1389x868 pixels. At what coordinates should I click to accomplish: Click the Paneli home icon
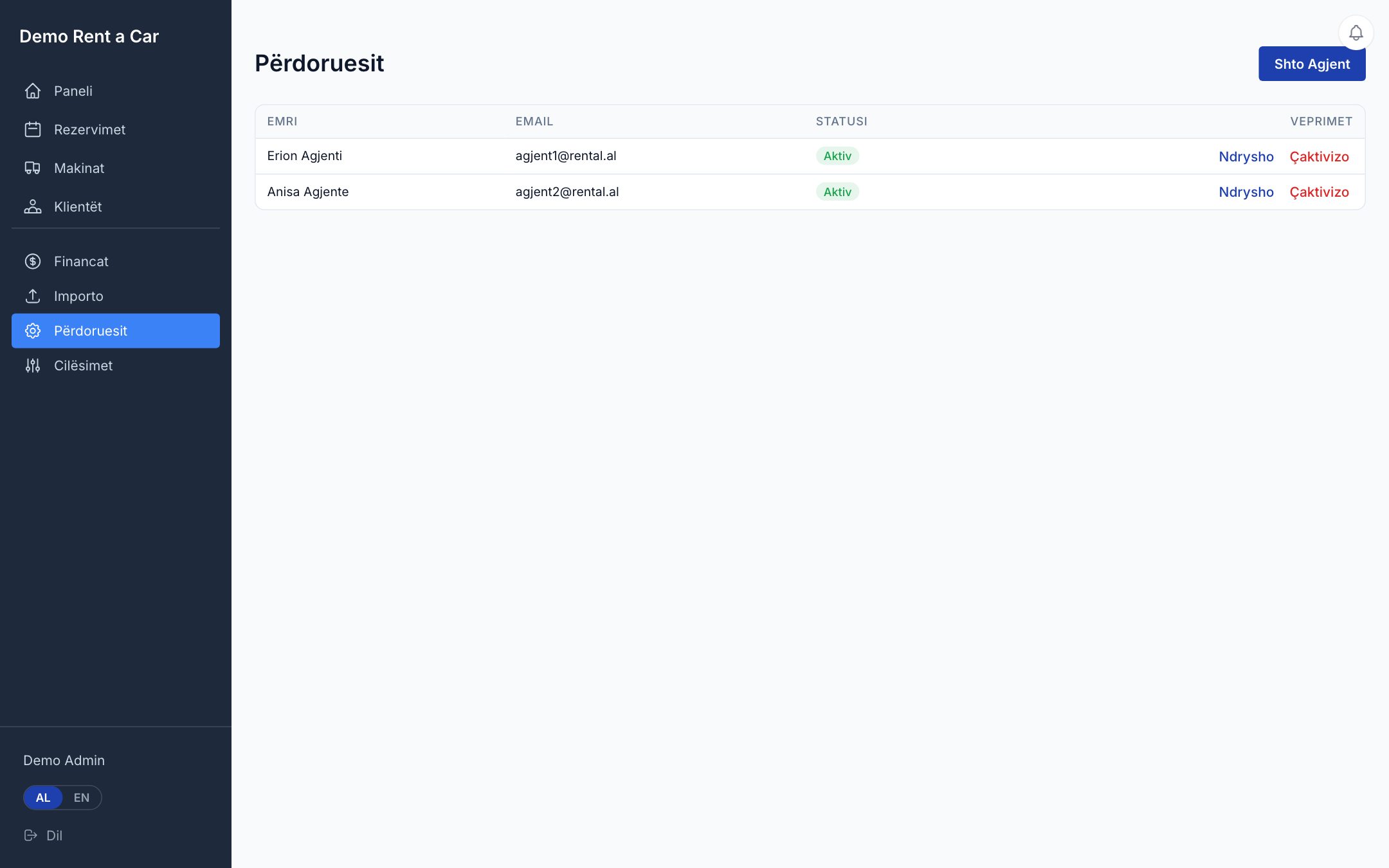coord(33,91)
